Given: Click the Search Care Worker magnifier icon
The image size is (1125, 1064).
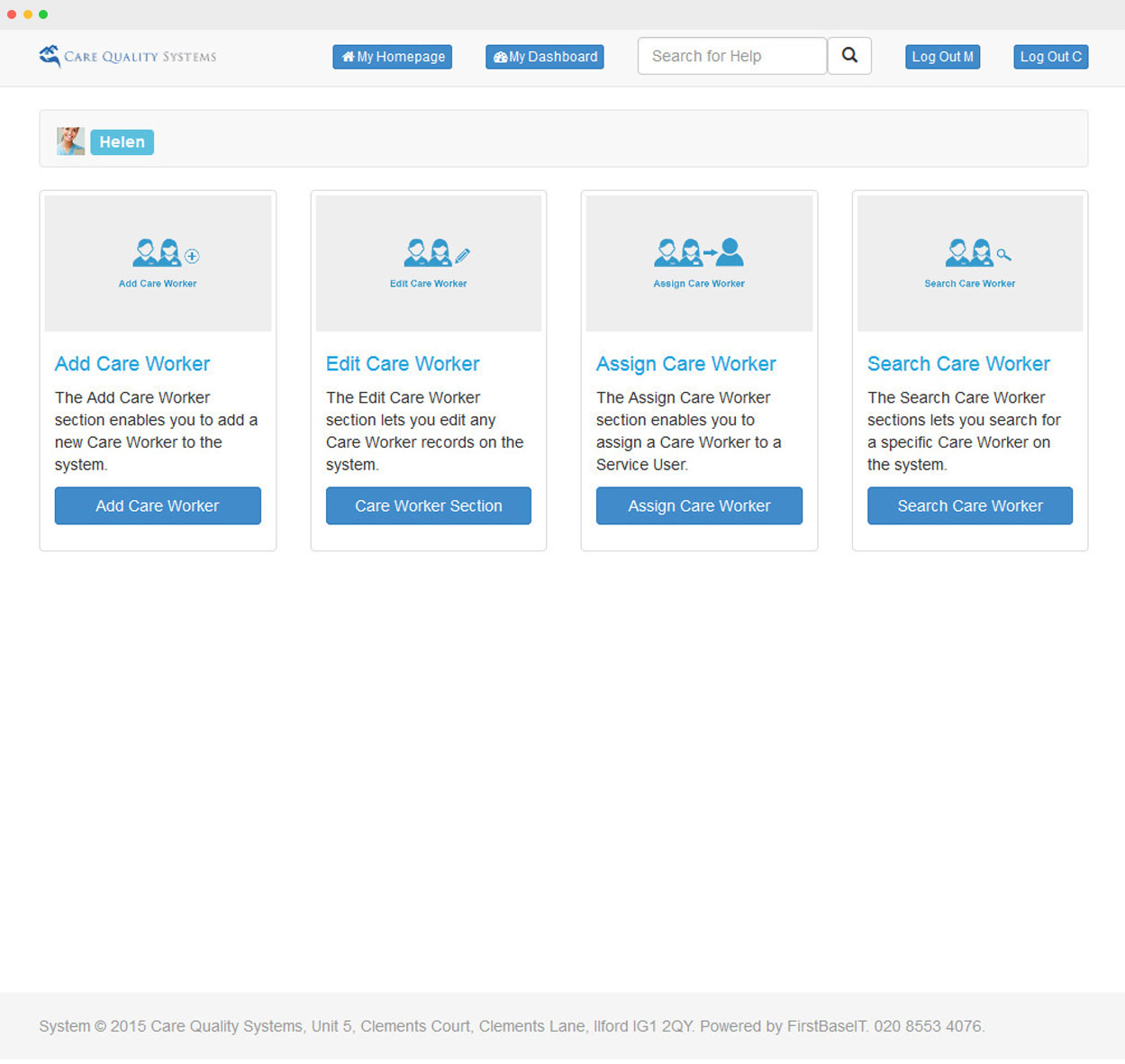Looking at the screenshot, I should coord(1003,255).
